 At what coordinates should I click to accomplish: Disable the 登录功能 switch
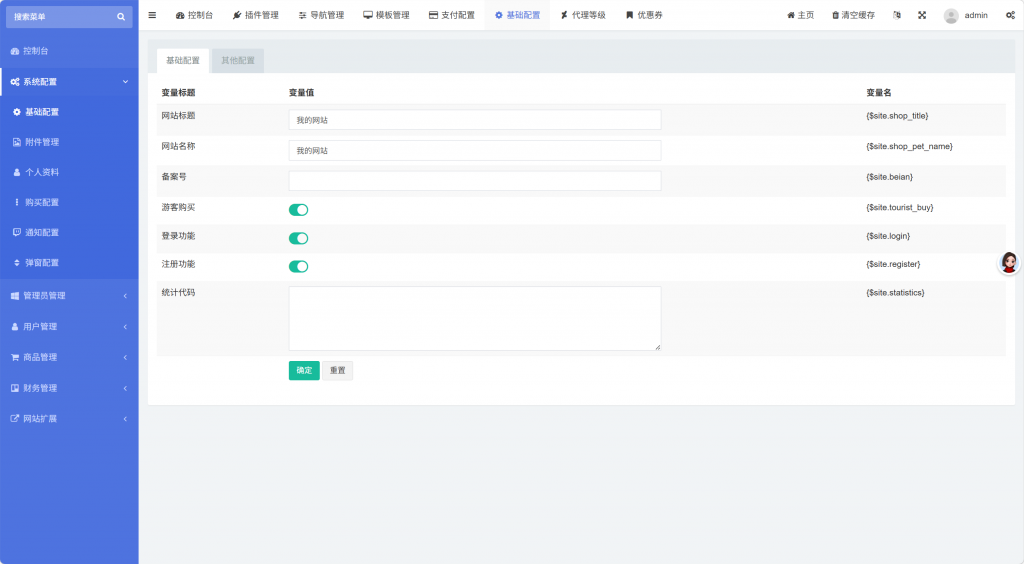click(x=298, y=238)
